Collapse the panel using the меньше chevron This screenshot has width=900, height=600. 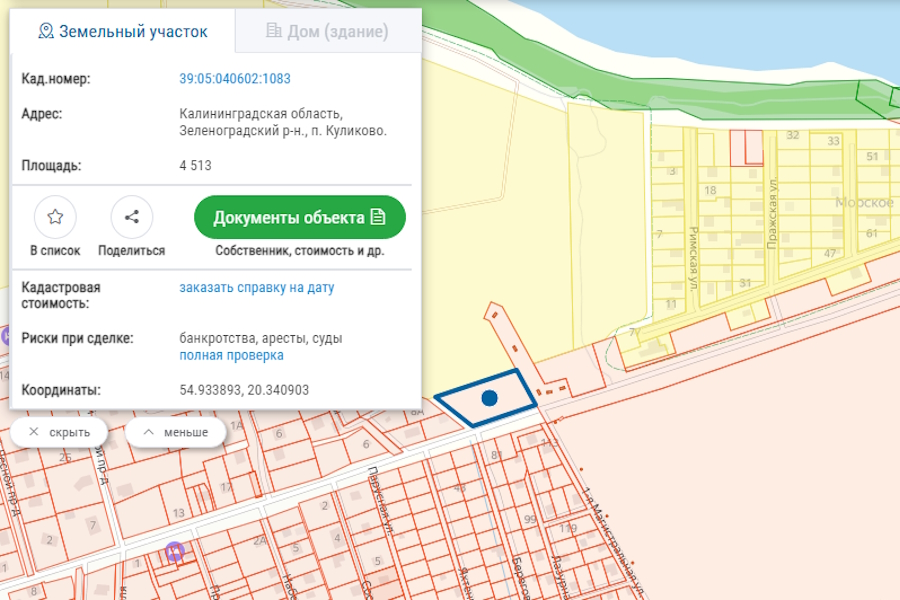176,431
